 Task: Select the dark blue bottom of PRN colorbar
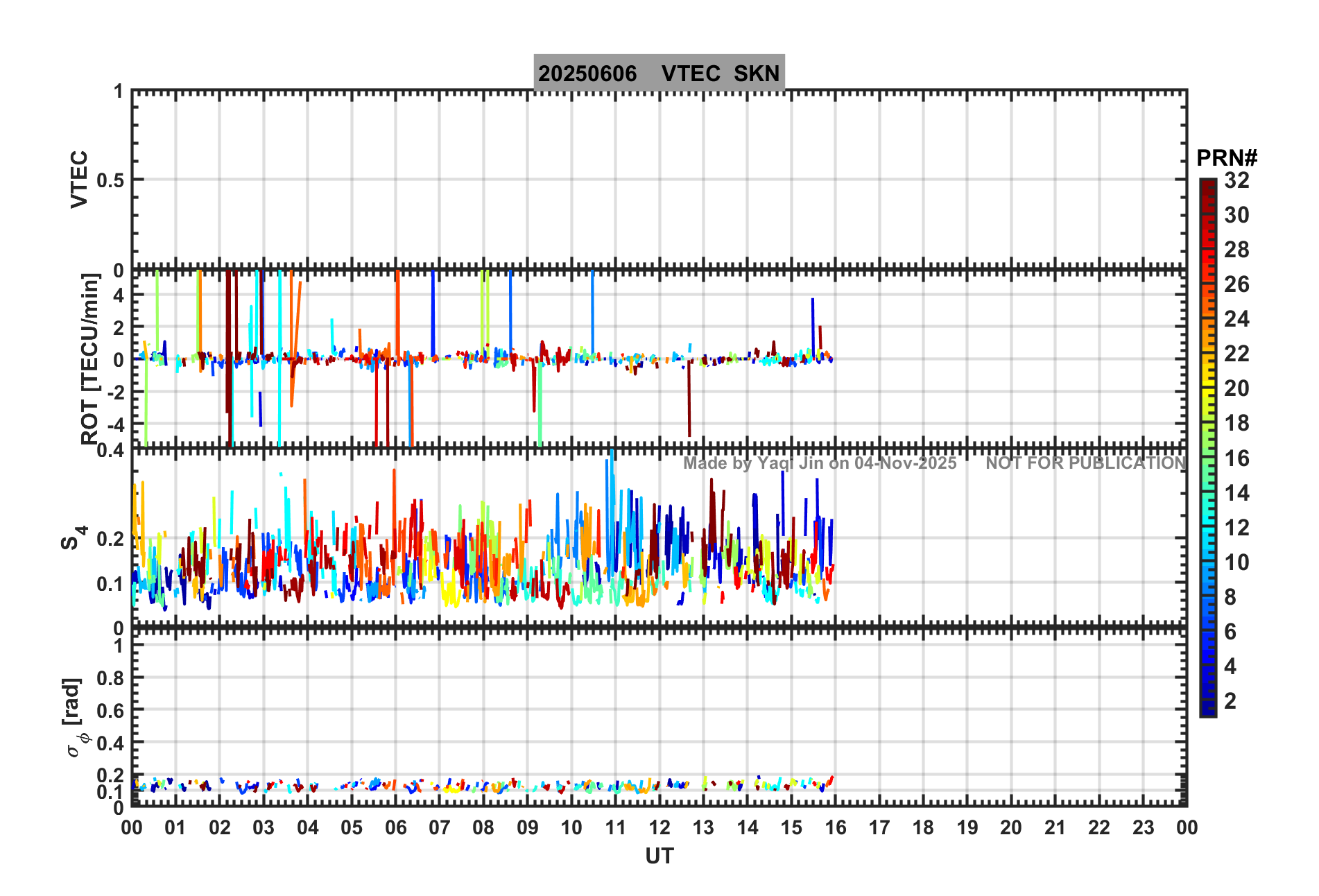(1208, 709)
